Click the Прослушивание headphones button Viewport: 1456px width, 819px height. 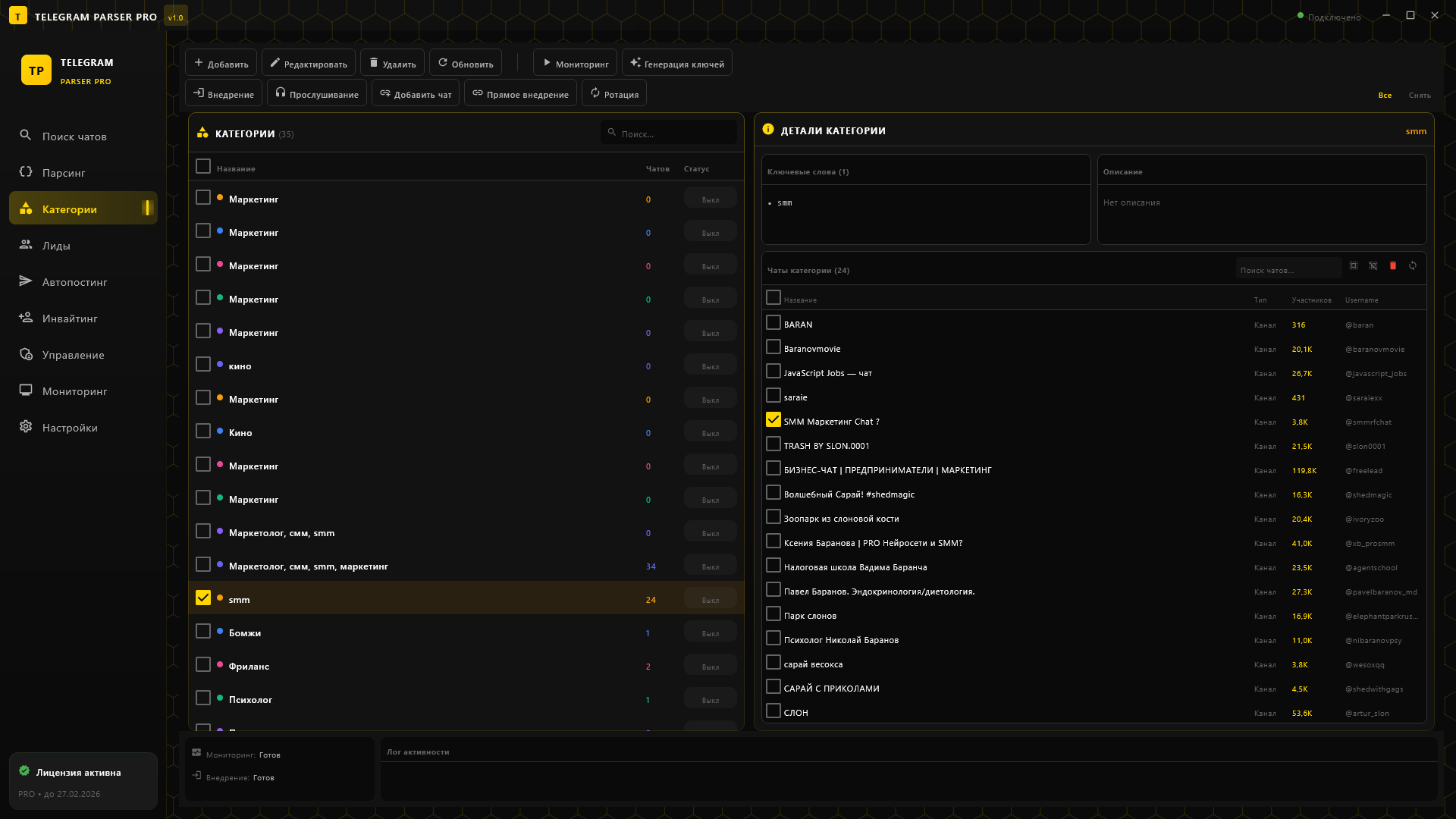[x=316, y=94]
